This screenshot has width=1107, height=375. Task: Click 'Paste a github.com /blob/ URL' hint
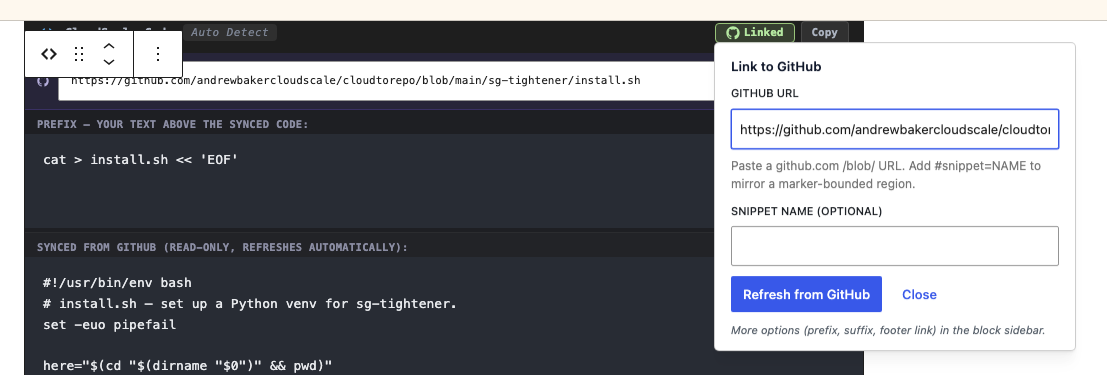coord(885,175)
